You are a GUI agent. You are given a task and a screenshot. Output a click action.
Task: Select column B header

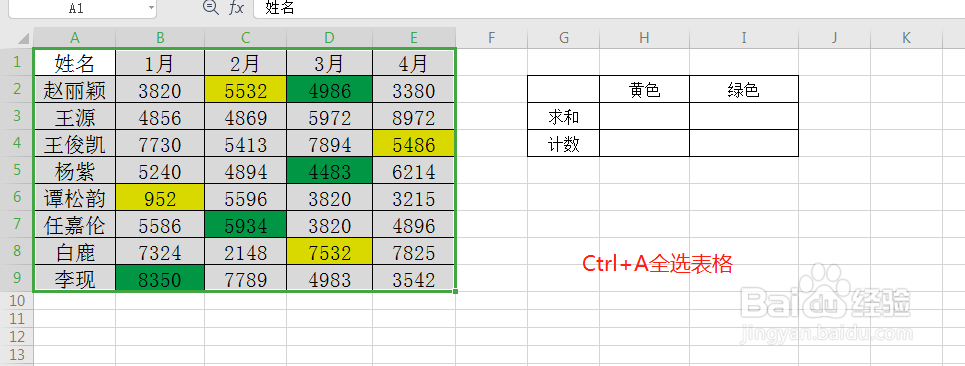(x=160, y=38)
